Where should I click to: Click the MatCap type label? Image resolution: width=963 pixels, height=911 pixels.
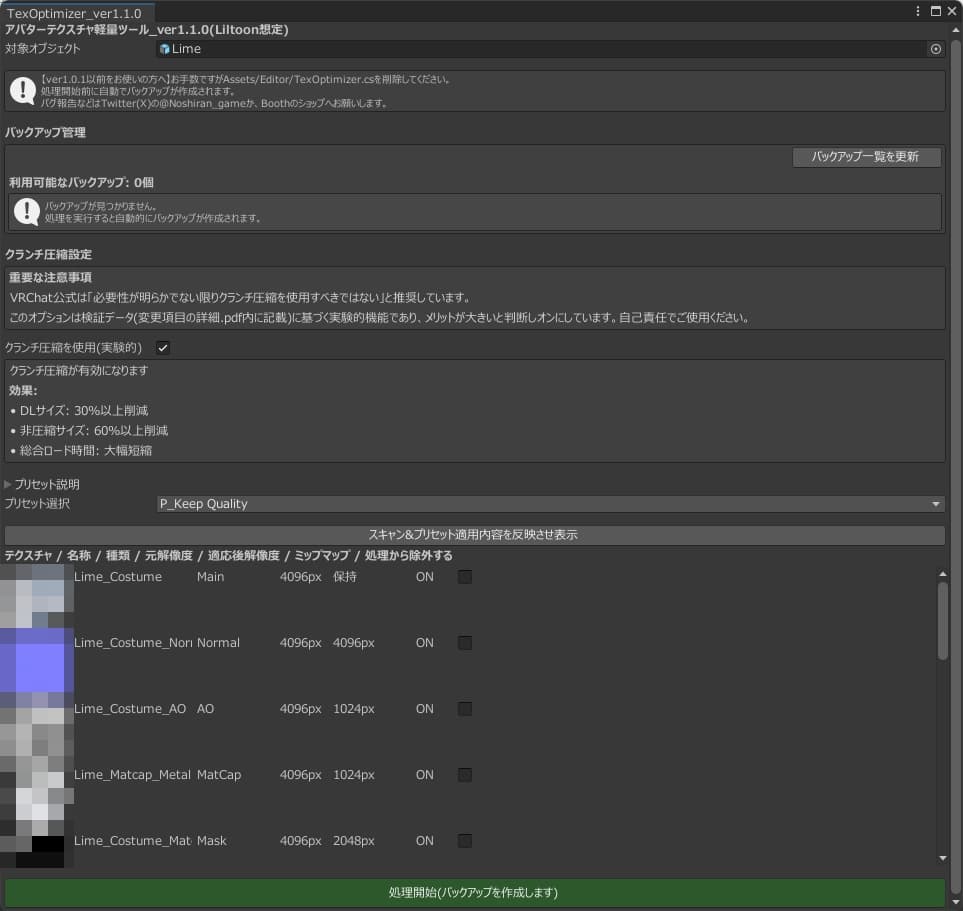pos(219,775)
